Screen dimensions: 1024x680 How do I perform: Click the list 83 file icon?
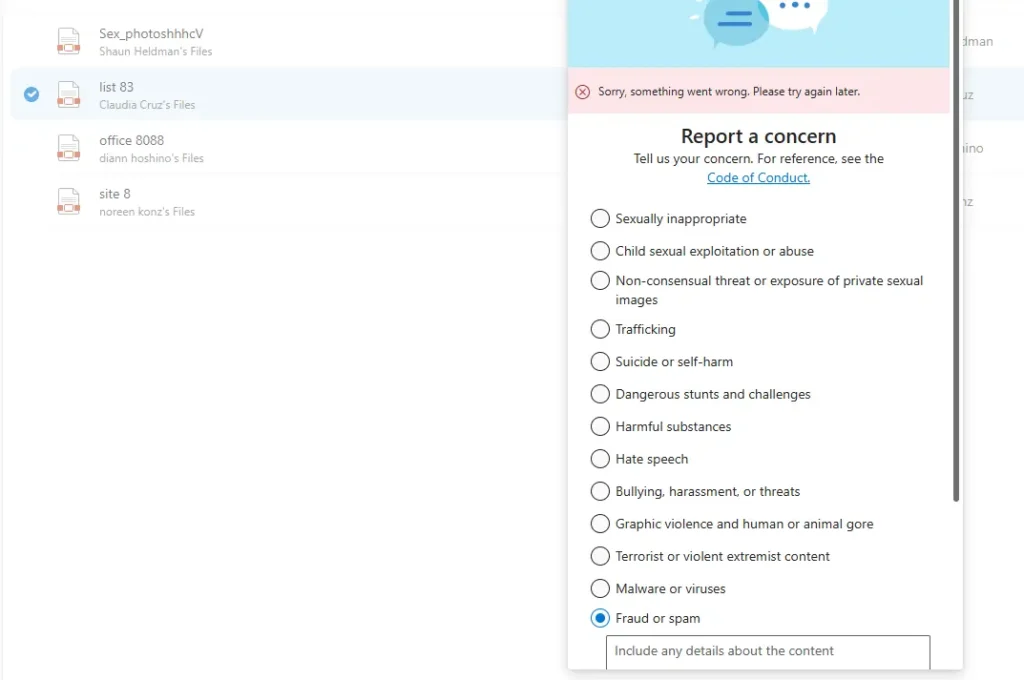[67, 95]
